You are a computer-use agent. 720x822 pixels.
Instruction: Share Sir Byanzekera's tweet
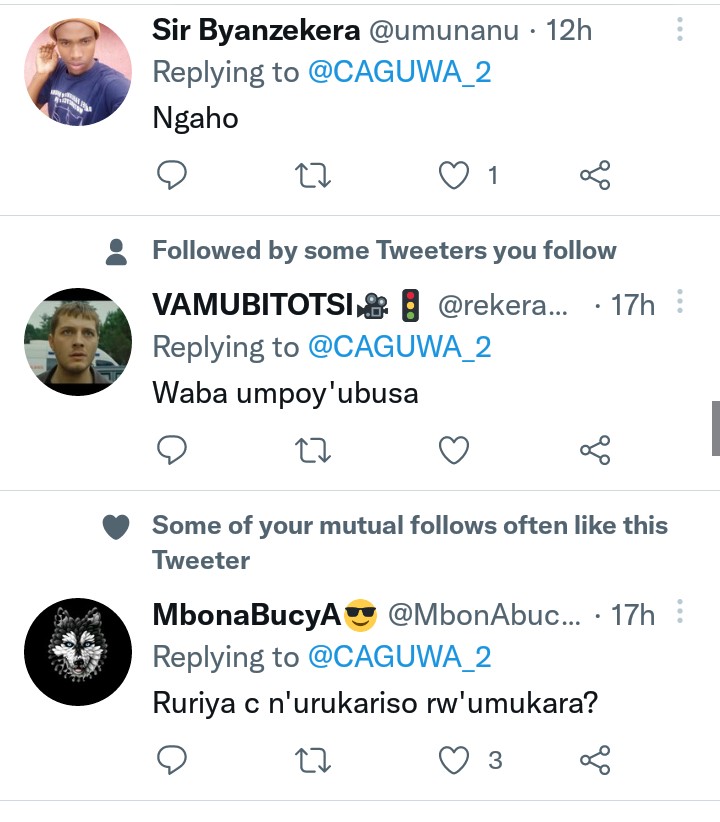coord(595,176)
